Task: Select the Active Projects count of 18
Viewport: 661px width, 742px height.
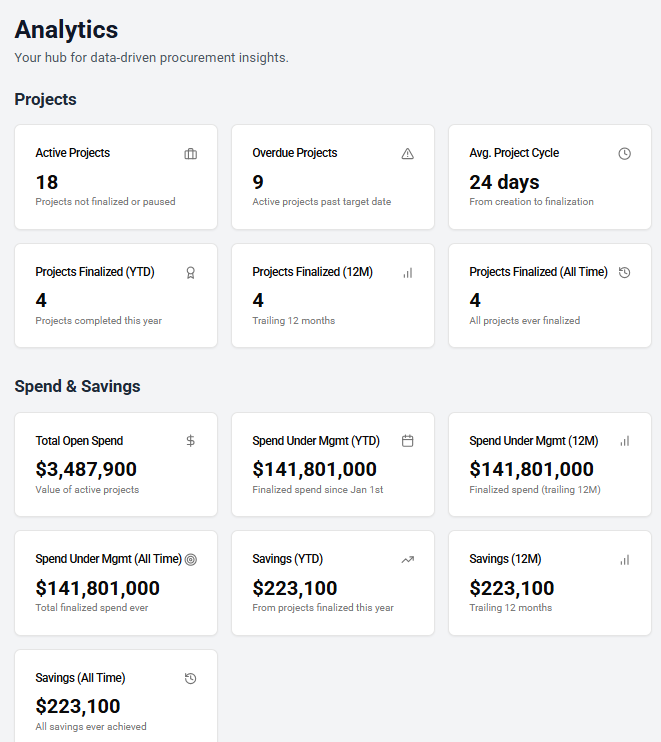Action: (x=47, y=182)
